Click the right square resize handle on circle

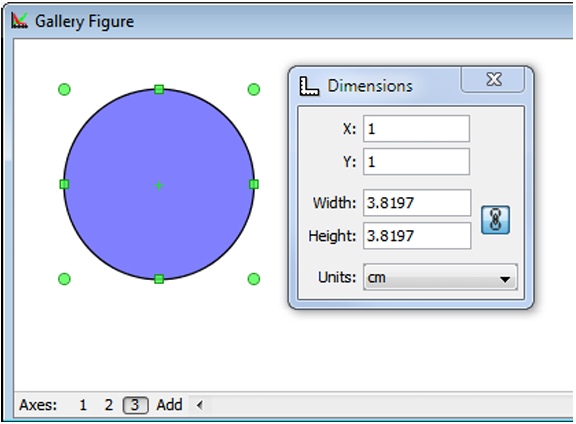click(254, 184)
